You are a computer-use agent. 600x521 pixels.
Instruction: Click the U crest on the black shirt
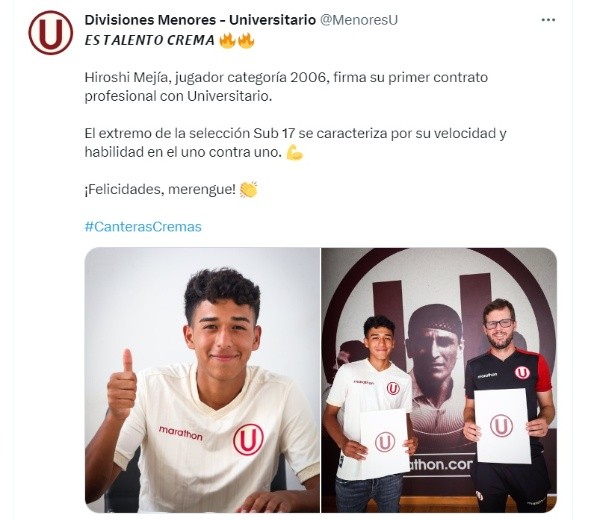click(x=522, y=372)
